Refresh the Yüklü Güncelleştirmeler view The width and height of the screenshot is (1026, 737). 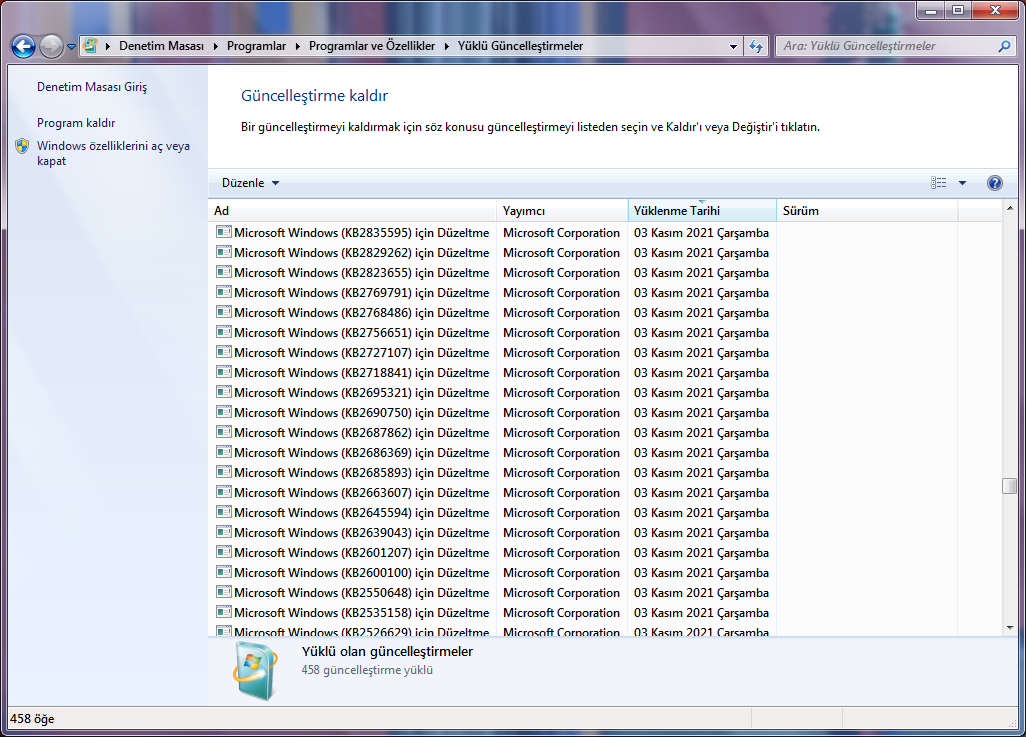point(756,46)
